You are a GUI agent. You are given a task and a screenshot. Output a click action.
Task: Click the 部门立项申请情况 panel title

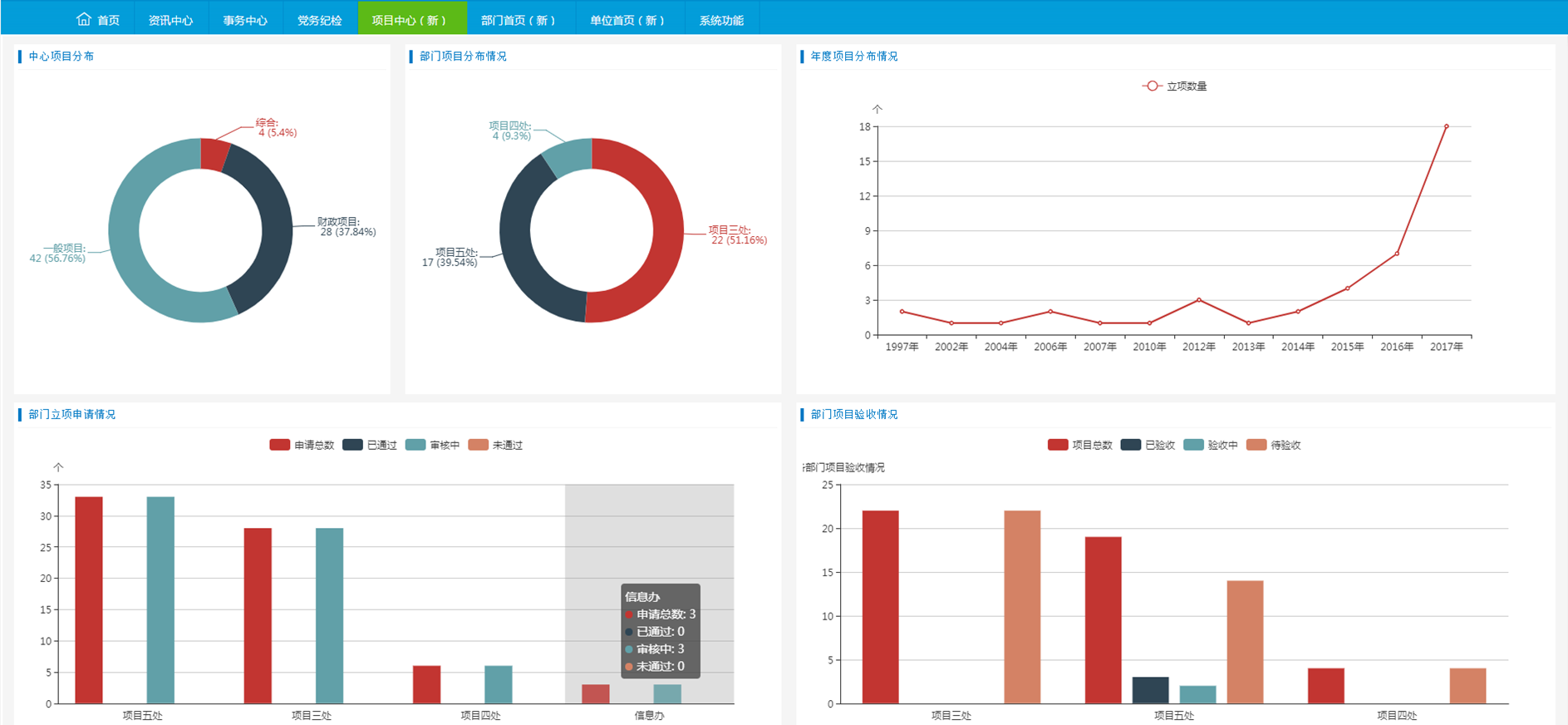pos(72,414)
